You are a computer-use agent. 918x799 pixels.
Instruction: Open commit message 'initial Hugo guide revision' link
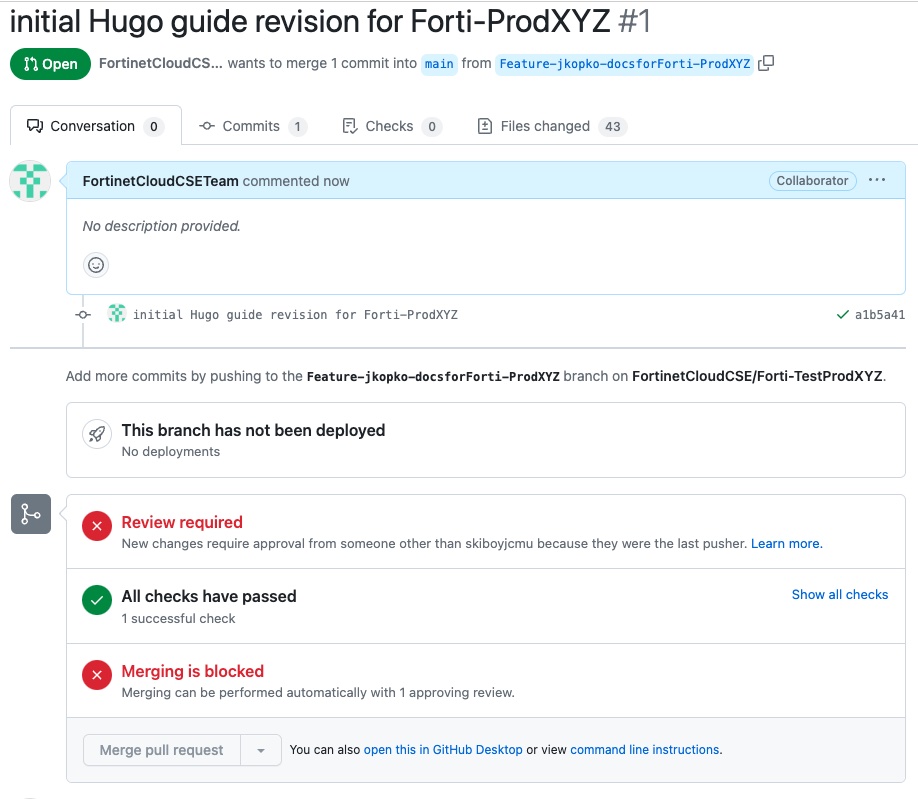[295, 315]
